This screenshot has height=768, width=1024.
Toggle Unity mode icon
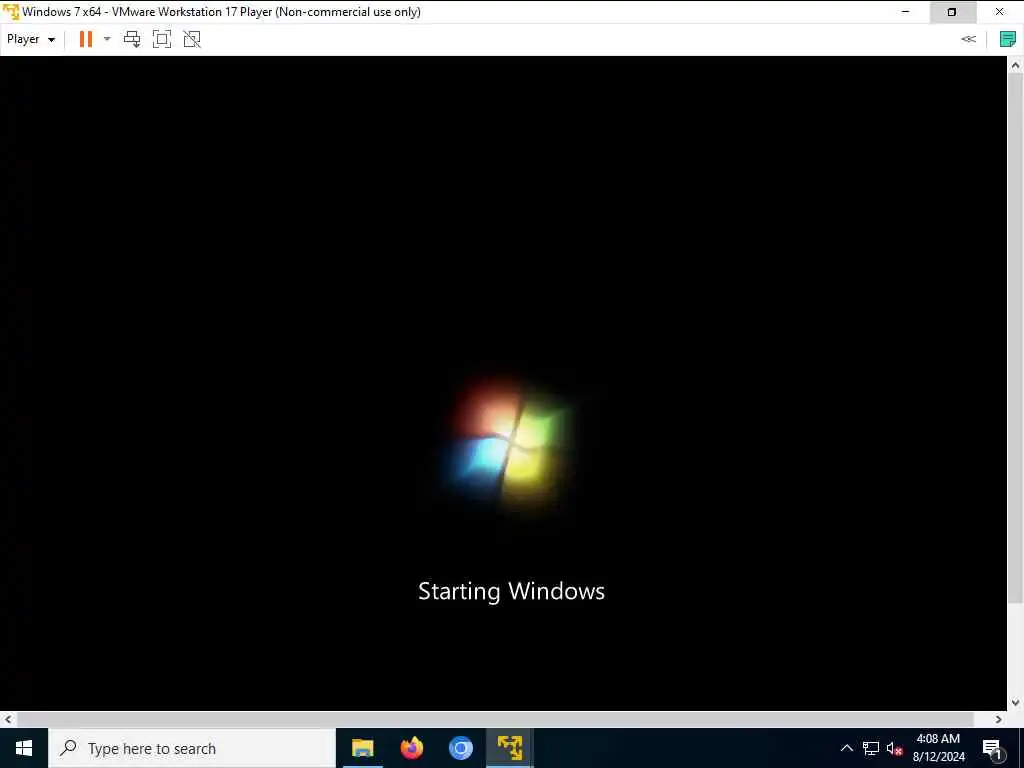click(x=192, y=39)
